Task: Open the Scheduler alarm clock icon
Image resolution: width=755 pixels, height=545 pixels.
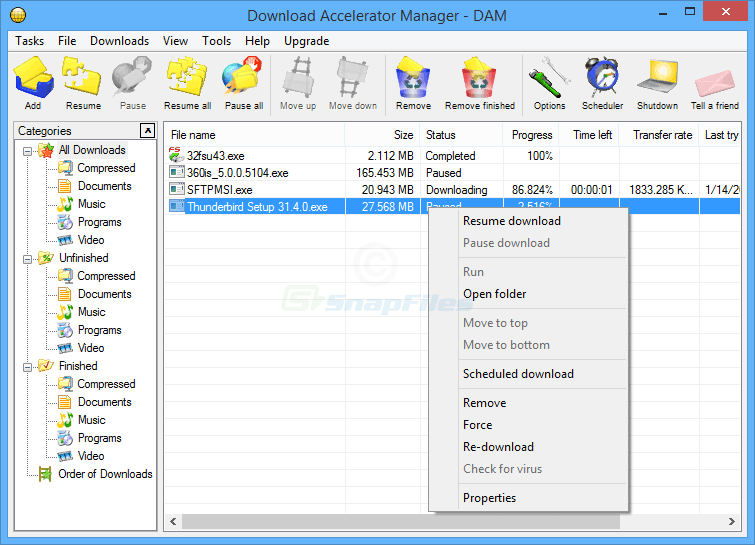Action: point(602,77)
